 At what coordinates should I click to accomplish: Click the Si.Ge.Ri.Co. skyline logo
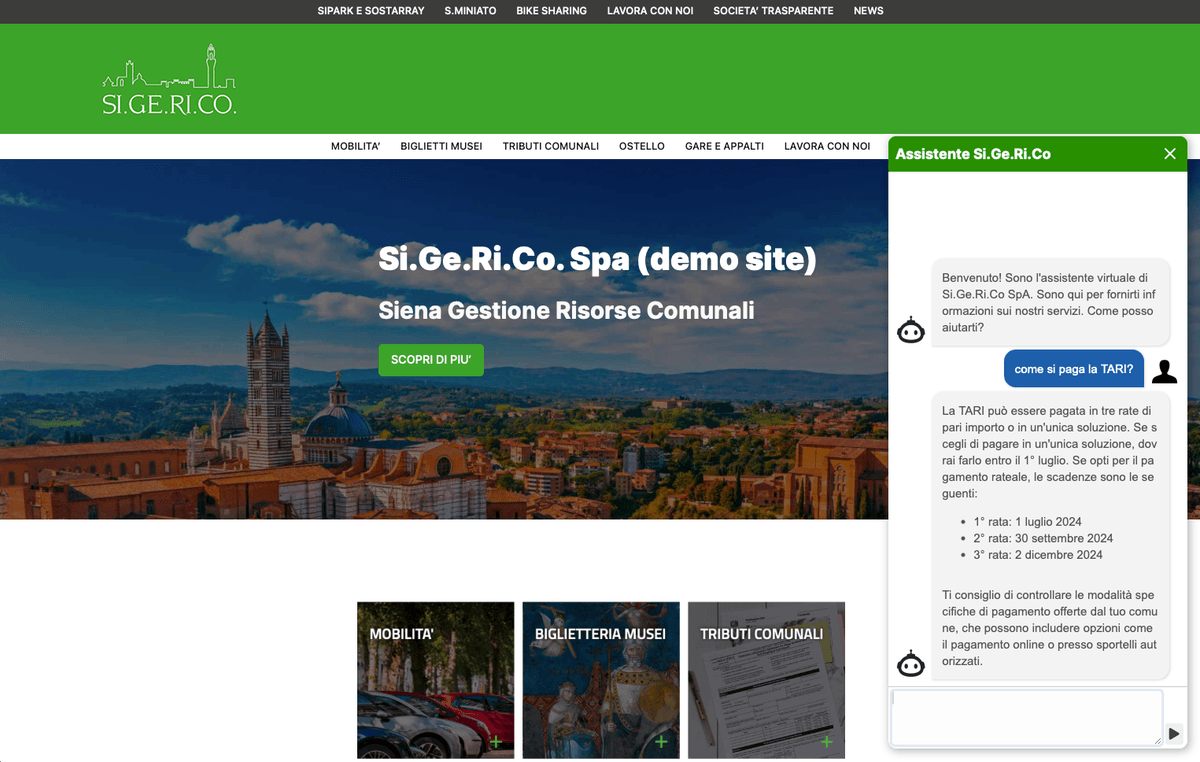(169, 81)
